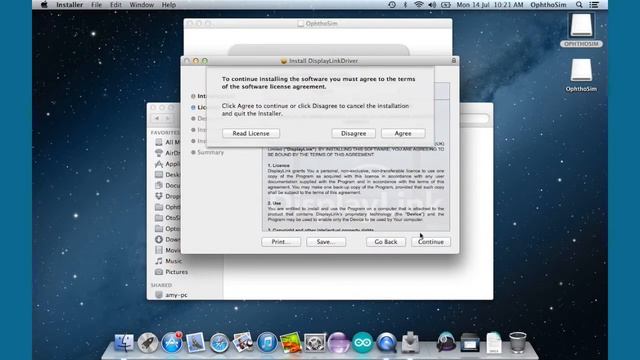640x360 pixels.
Task: Open the Installer application menu
Action: point(69,5)
